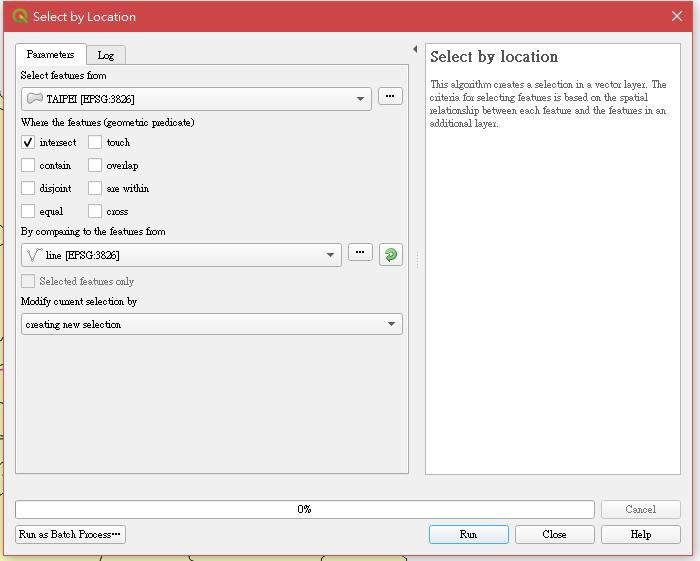Click the Modify current selection by label
The width and height of the screenshot is (700, 561).
coord(79,302)
